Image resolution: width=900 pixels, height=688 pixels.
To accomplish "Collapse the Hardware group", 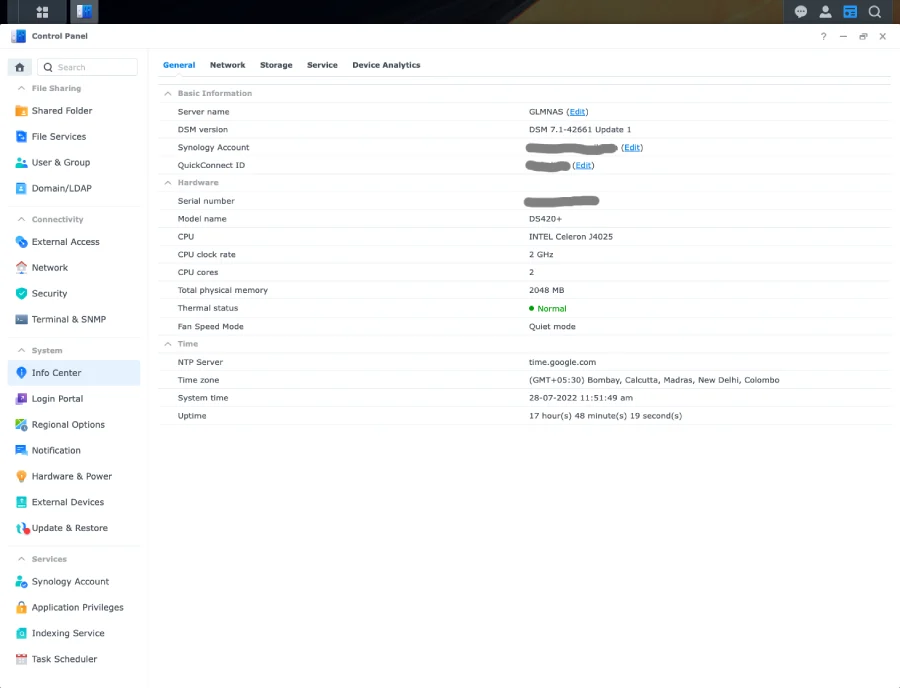I will (x=168, y=182).
